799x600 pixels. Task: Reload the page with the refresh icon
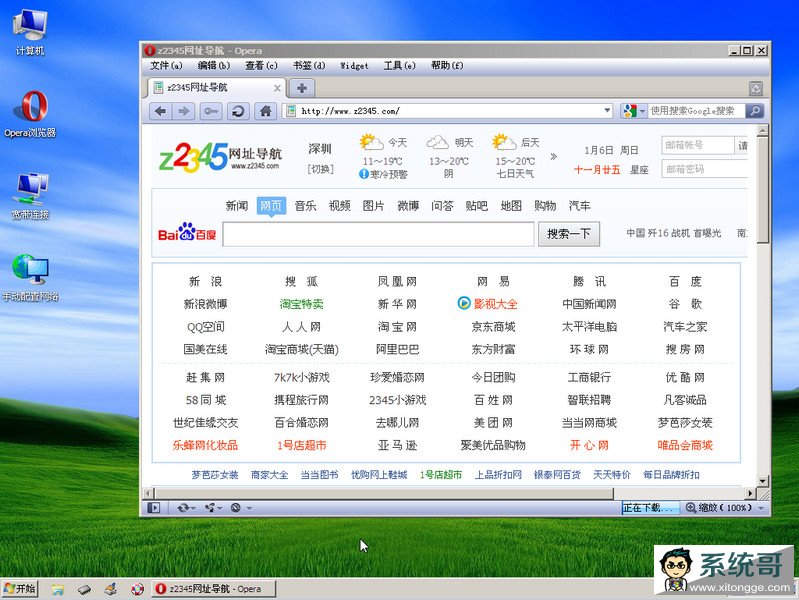(238, 111)
